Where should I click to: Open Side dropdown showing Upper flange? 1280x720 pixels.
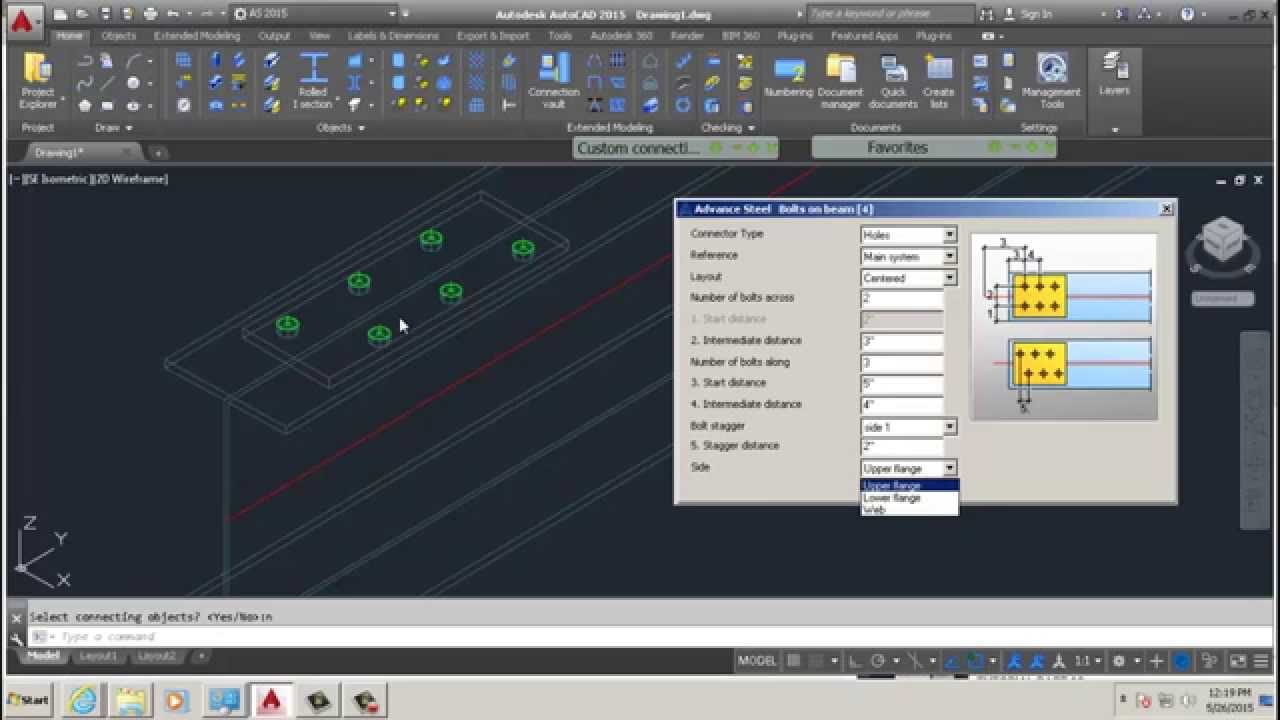click(x=950, y=468)
